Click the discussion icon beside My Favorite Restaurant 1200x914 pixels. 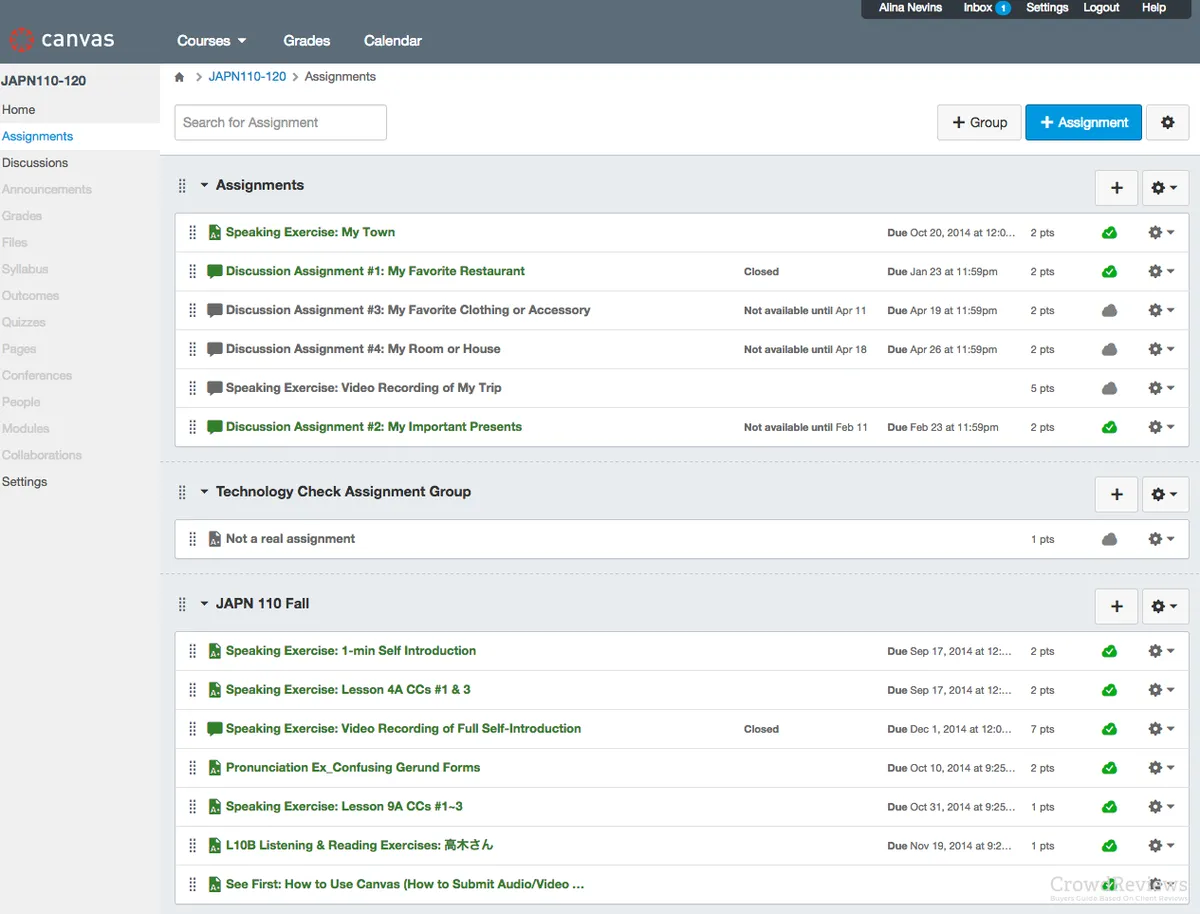coord(214,271)
